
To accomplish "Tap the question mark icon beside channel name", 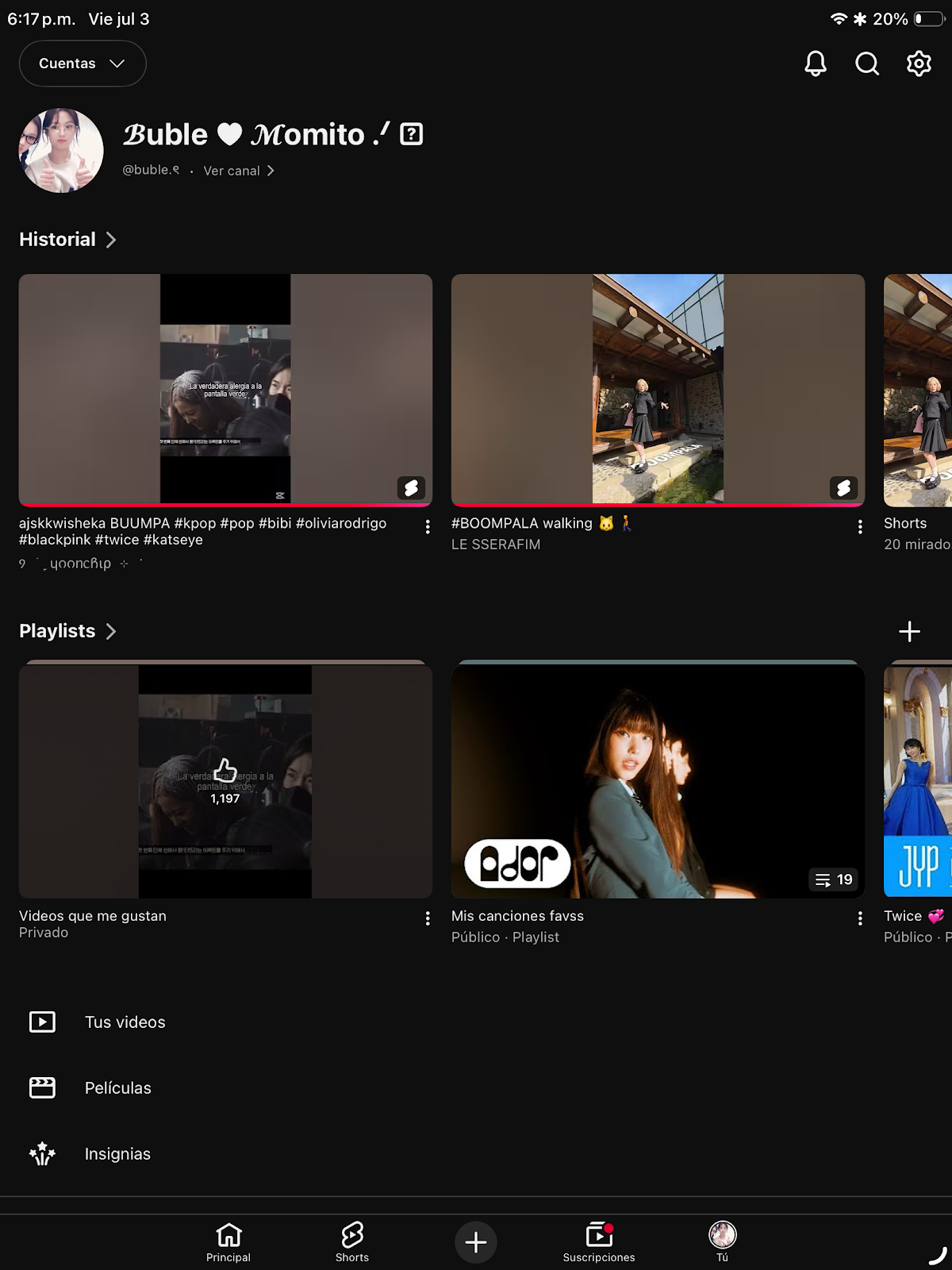I will click(x=411, y=134).
